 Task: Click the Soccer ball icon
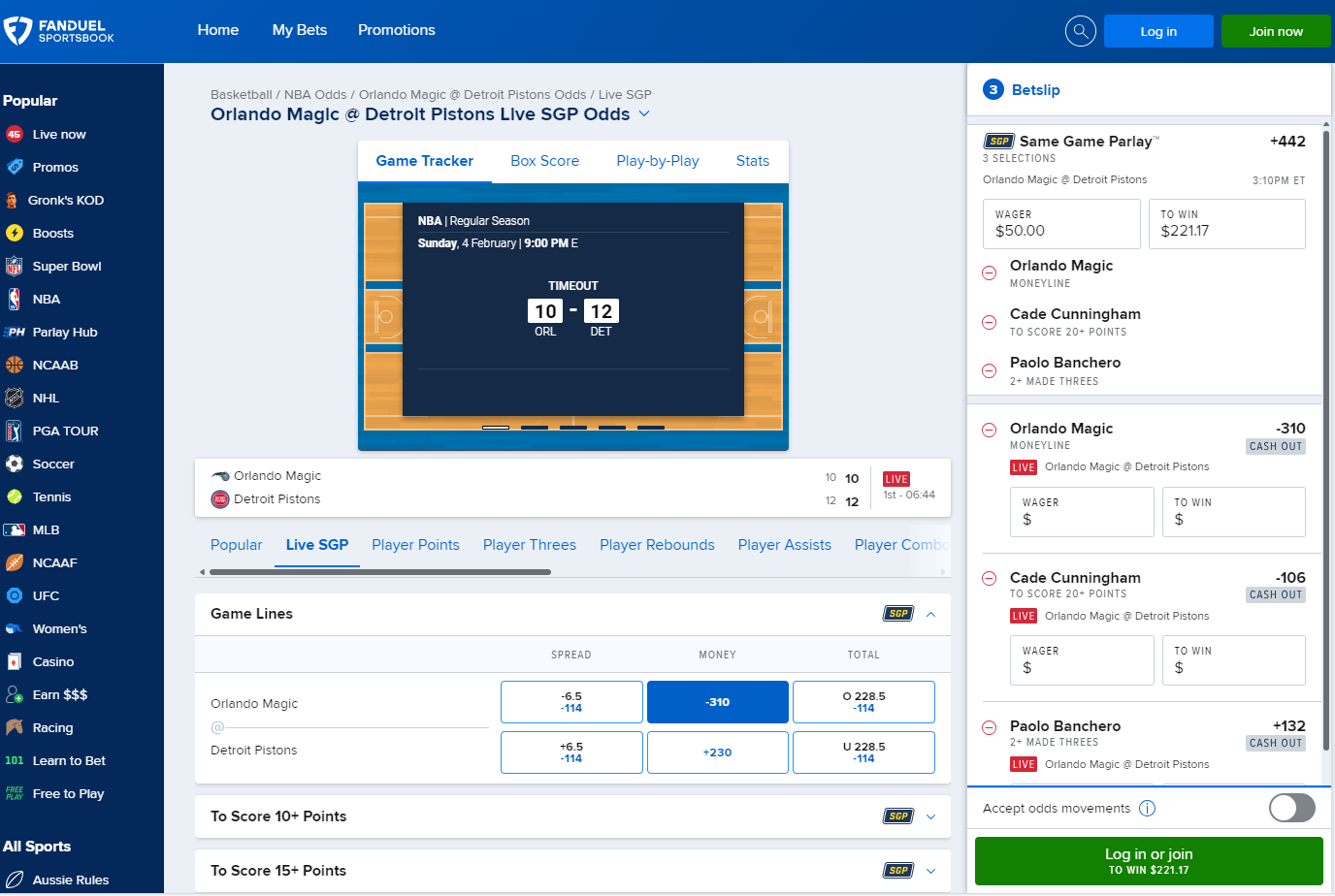(x=15, y=464)
